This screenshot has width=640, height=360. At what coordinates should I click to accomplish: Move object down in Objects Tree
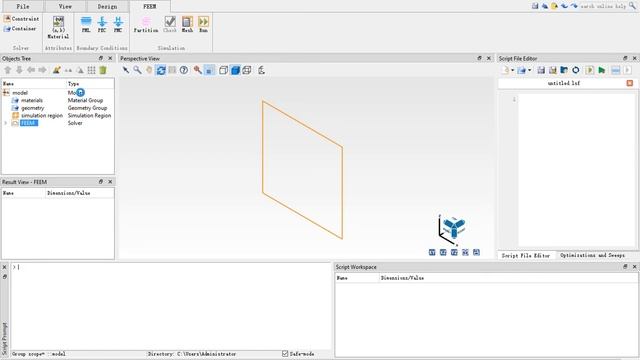click(x=19, y=70)
